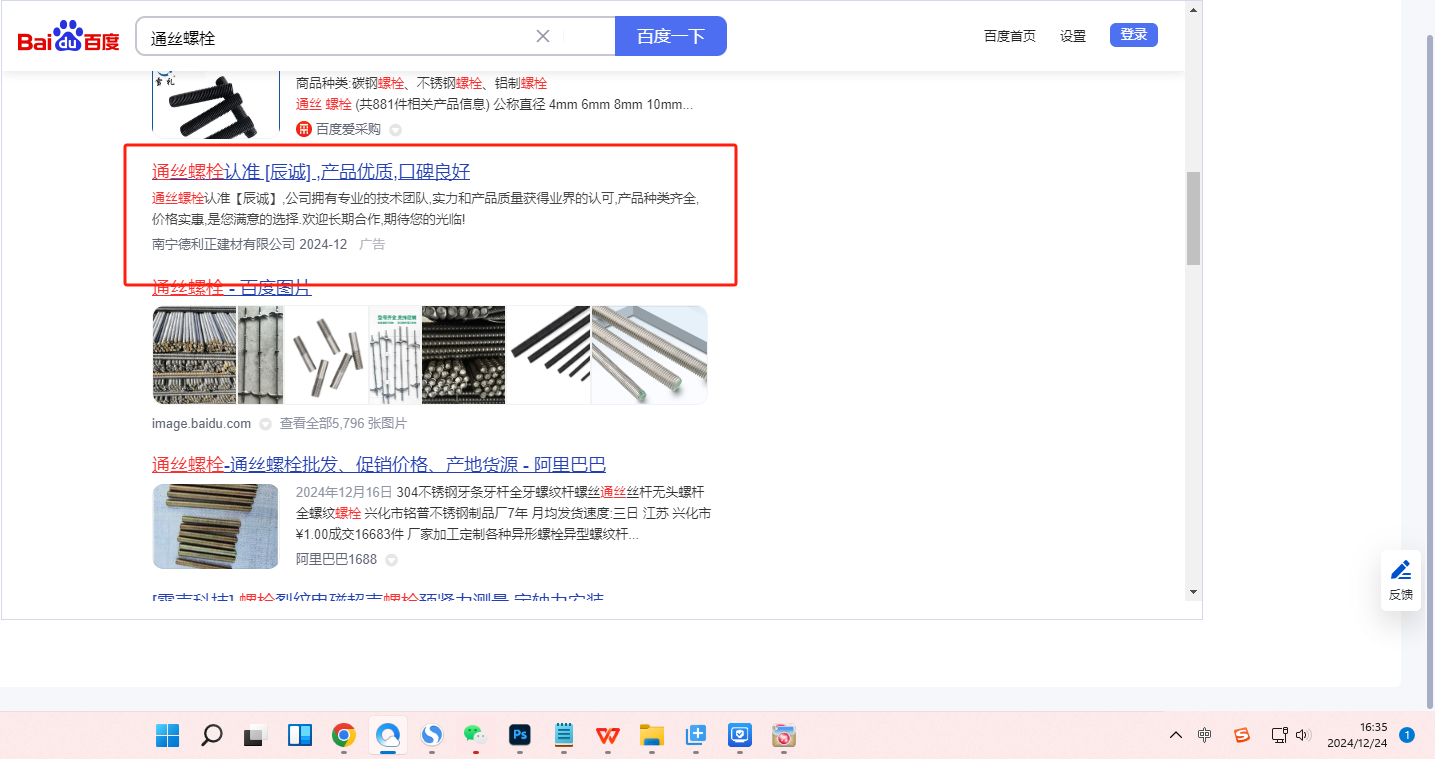Click 南宁德利正建材有限公司 advertiser name
This screenshot has height=759, width=1435.
[x=223, y=244]
